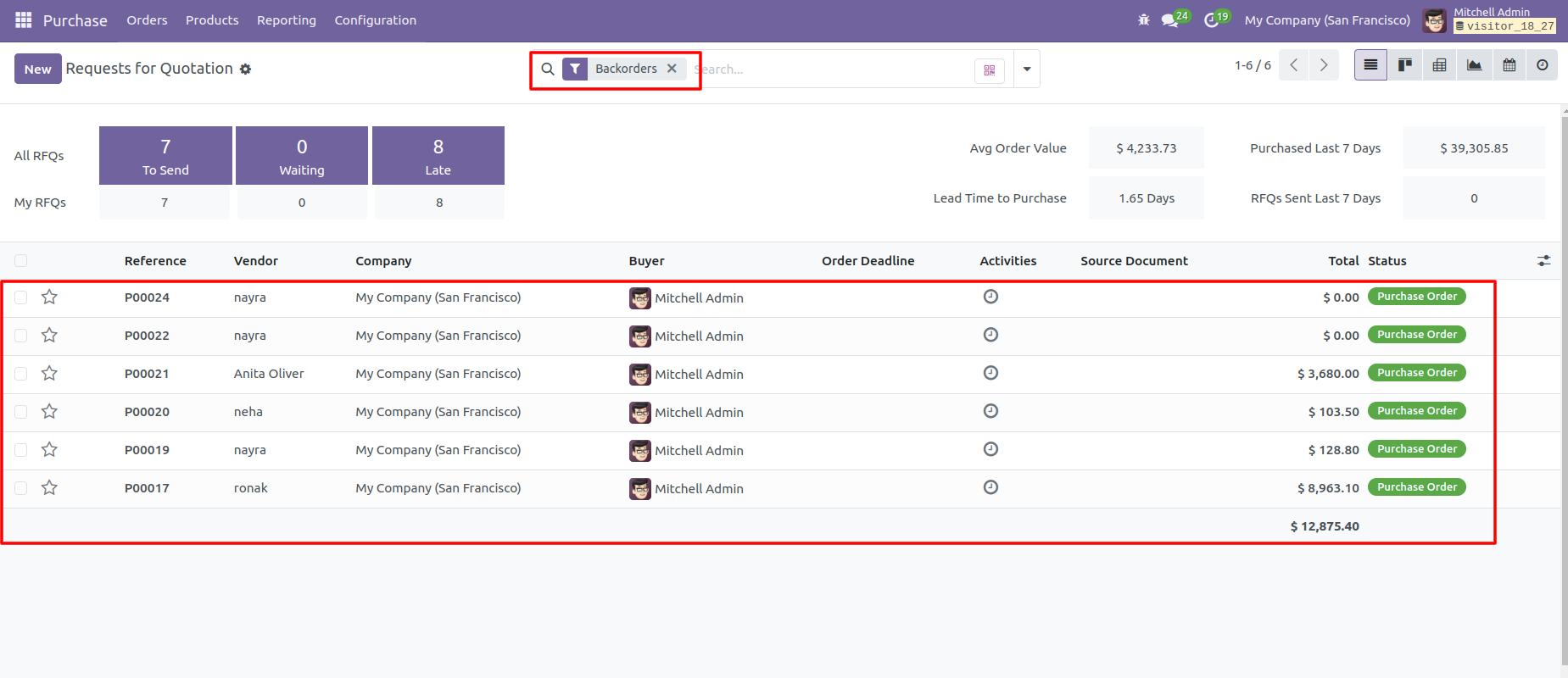Filter All RFQs To Send card
The height and width of the screenshot is (678, 1568).
165,156
